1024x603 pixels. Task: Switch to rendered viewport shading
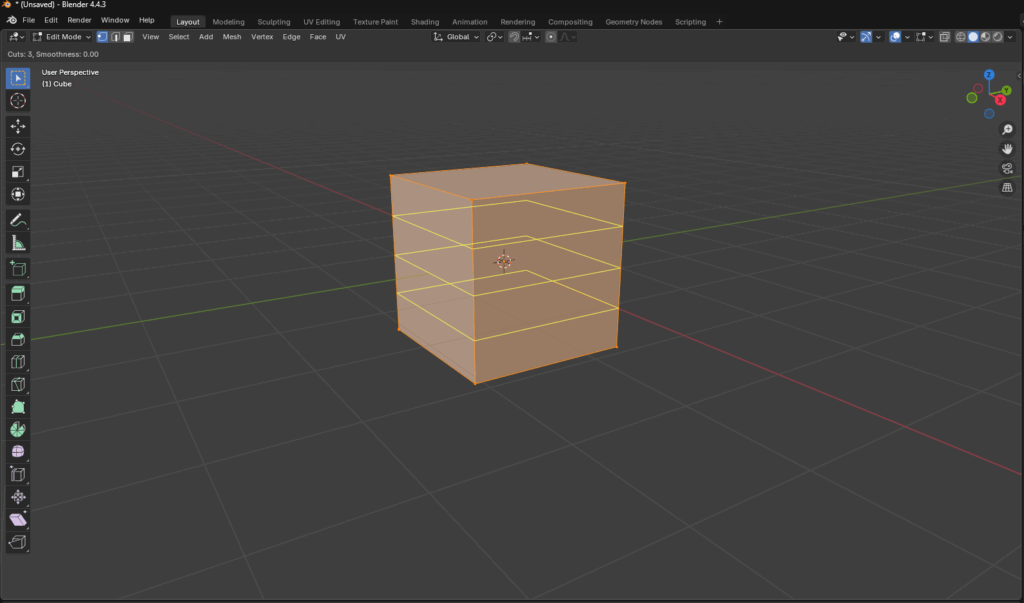click(x=998, y=37)
